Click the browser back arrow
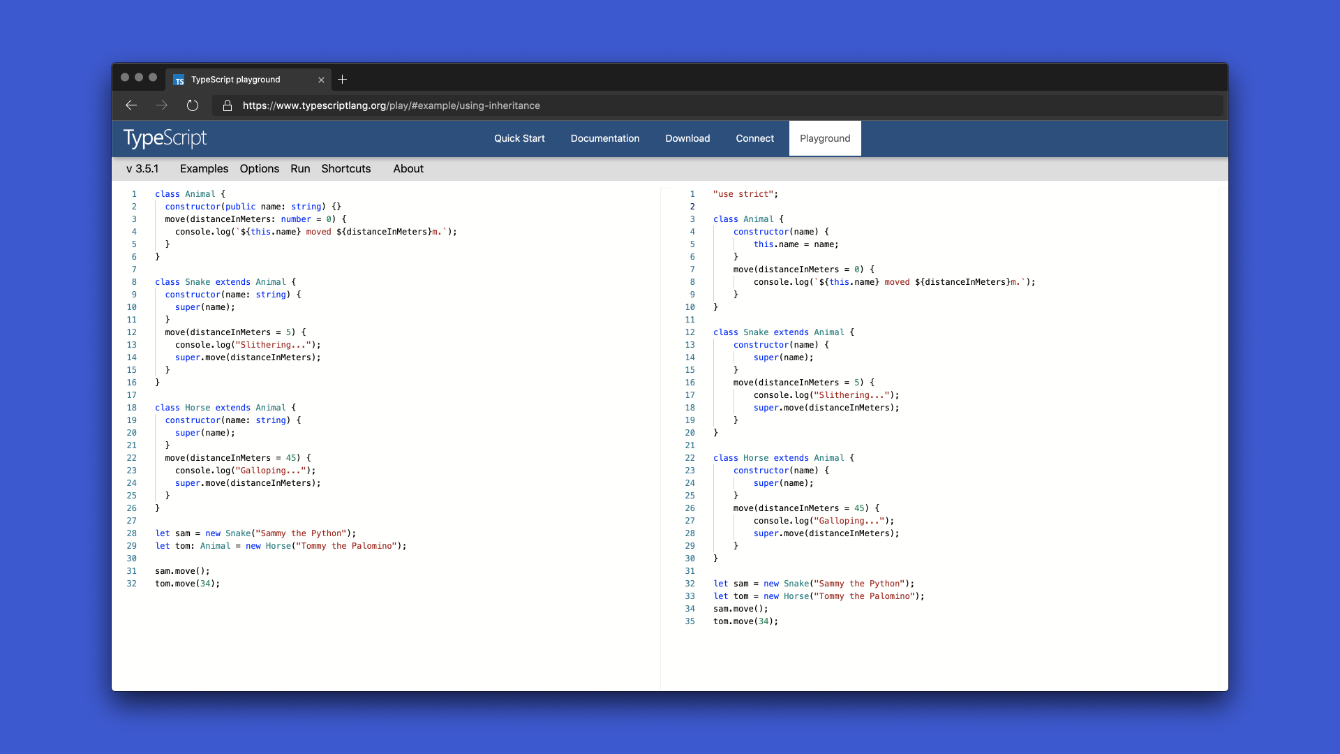This screenshot has width=1340, height=754. (131, 105)
